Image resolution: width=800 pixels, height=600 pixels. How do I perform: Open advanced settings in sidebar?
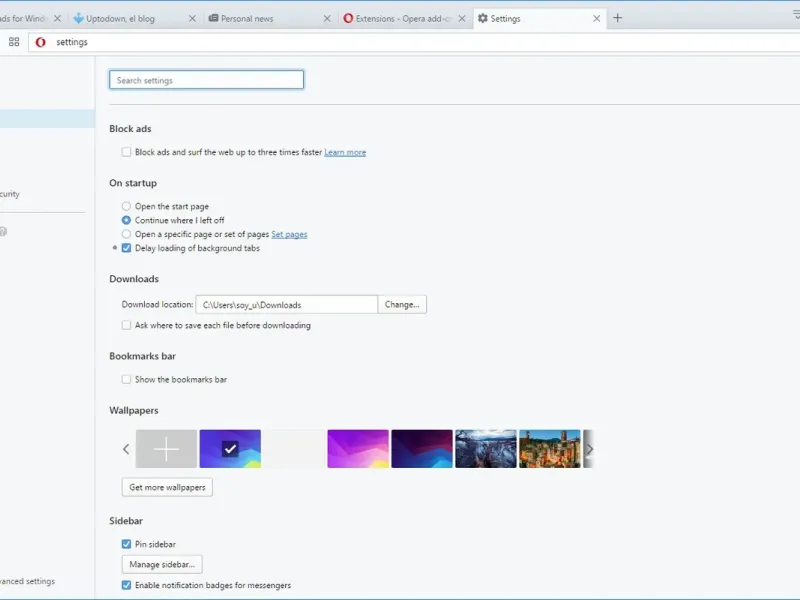click(x=27, y=581)
